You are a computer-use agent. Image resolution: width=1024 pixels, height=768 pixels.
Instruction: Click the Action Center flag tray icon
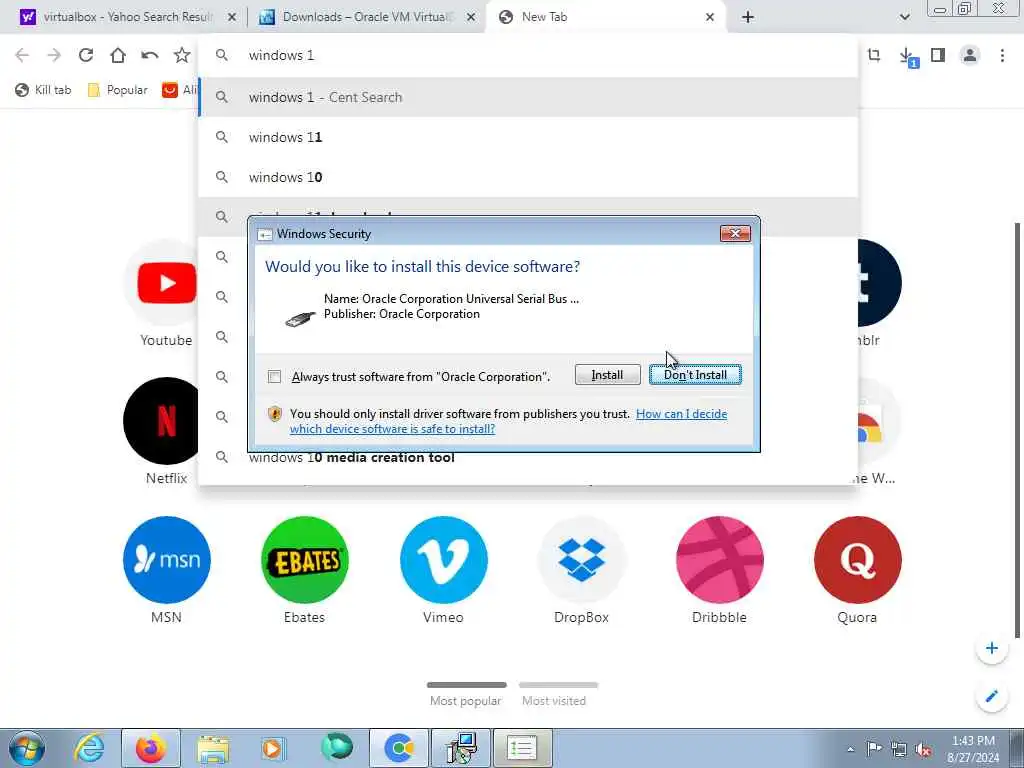coord(874,749)
